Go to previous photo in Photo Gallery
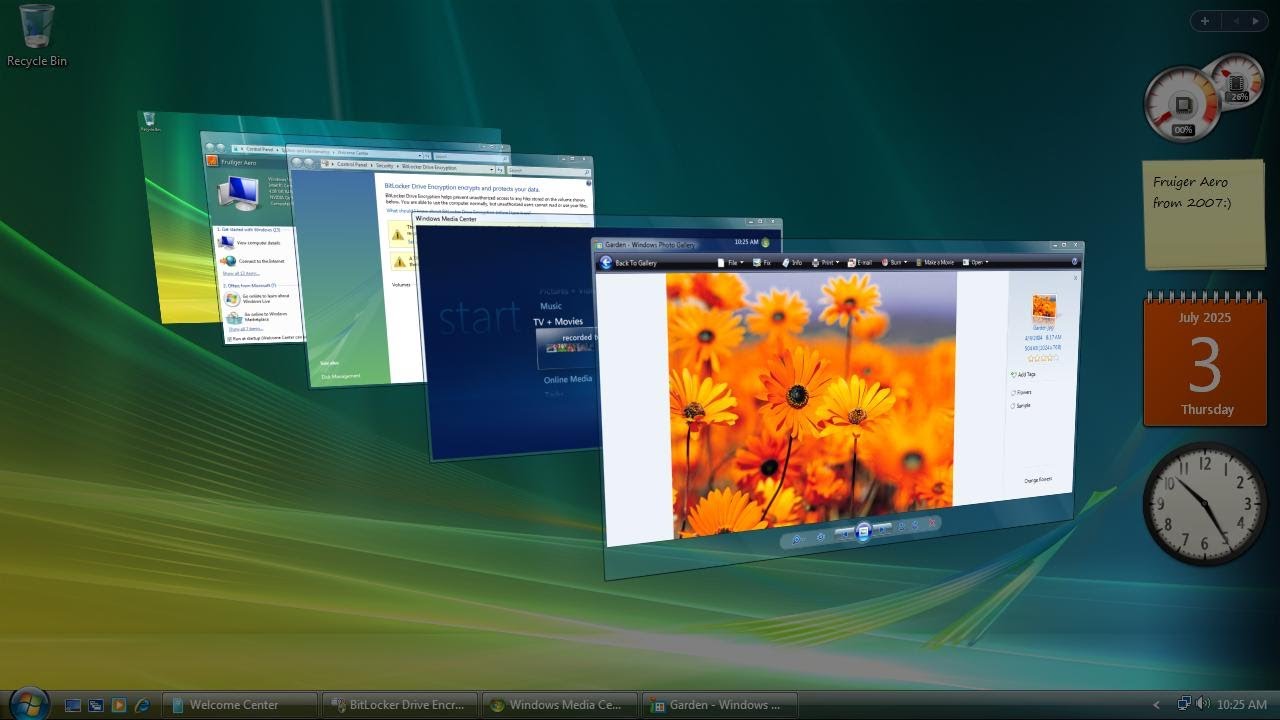Viewport: 1280px width, 720px height. tap(844, 534)
